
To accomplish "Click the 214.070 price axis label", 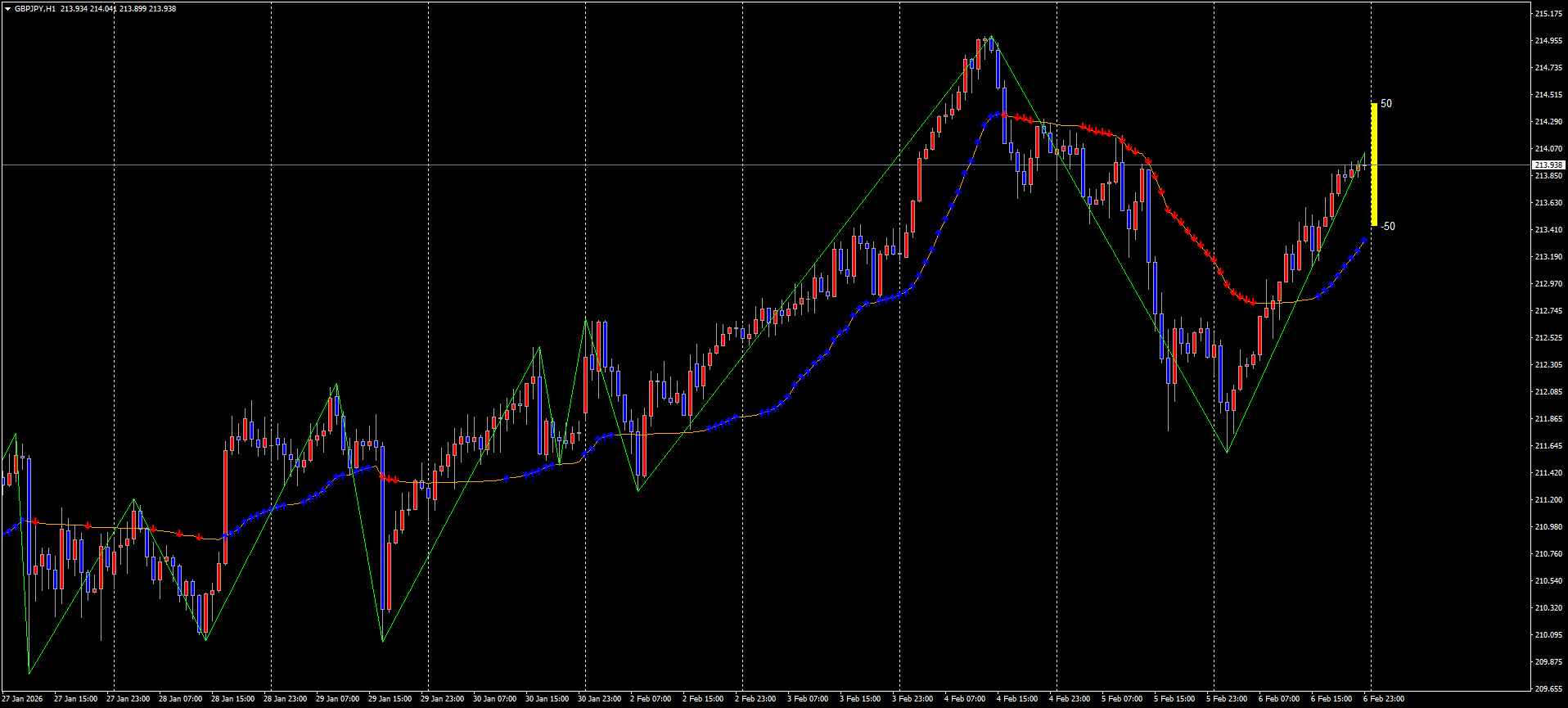I will [1548, 149].
